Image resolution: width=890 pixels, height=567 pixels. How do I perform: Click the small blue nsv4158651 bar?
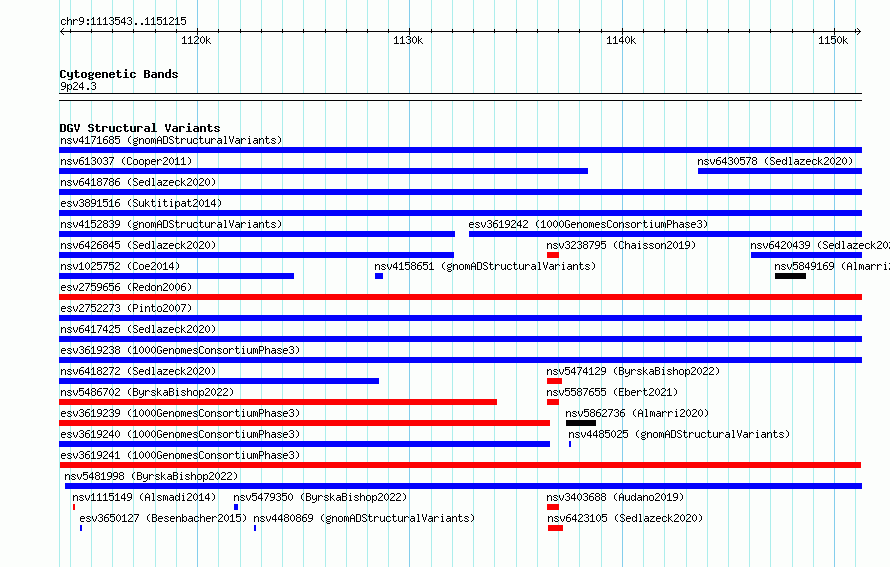point(379,276)
